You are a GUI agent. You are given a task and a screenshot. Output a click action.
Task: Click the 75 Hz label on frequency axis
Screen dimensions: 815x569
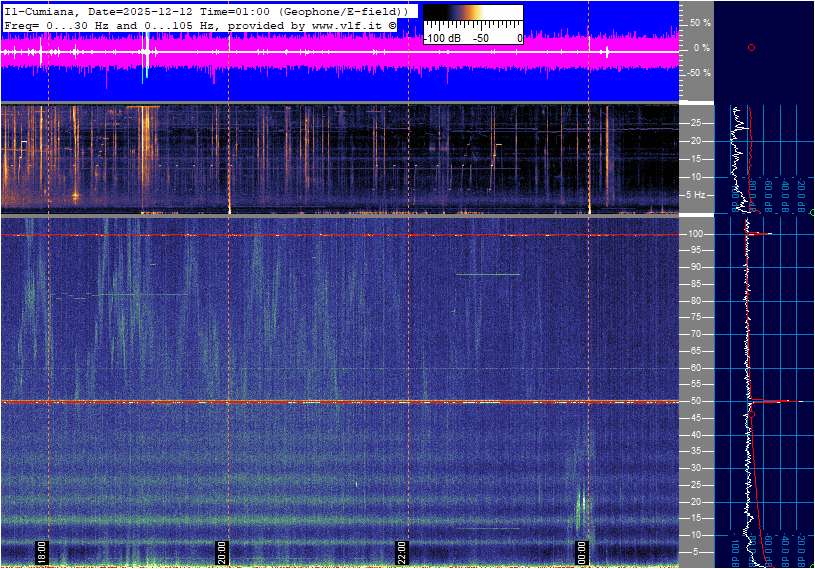point(697,317)
